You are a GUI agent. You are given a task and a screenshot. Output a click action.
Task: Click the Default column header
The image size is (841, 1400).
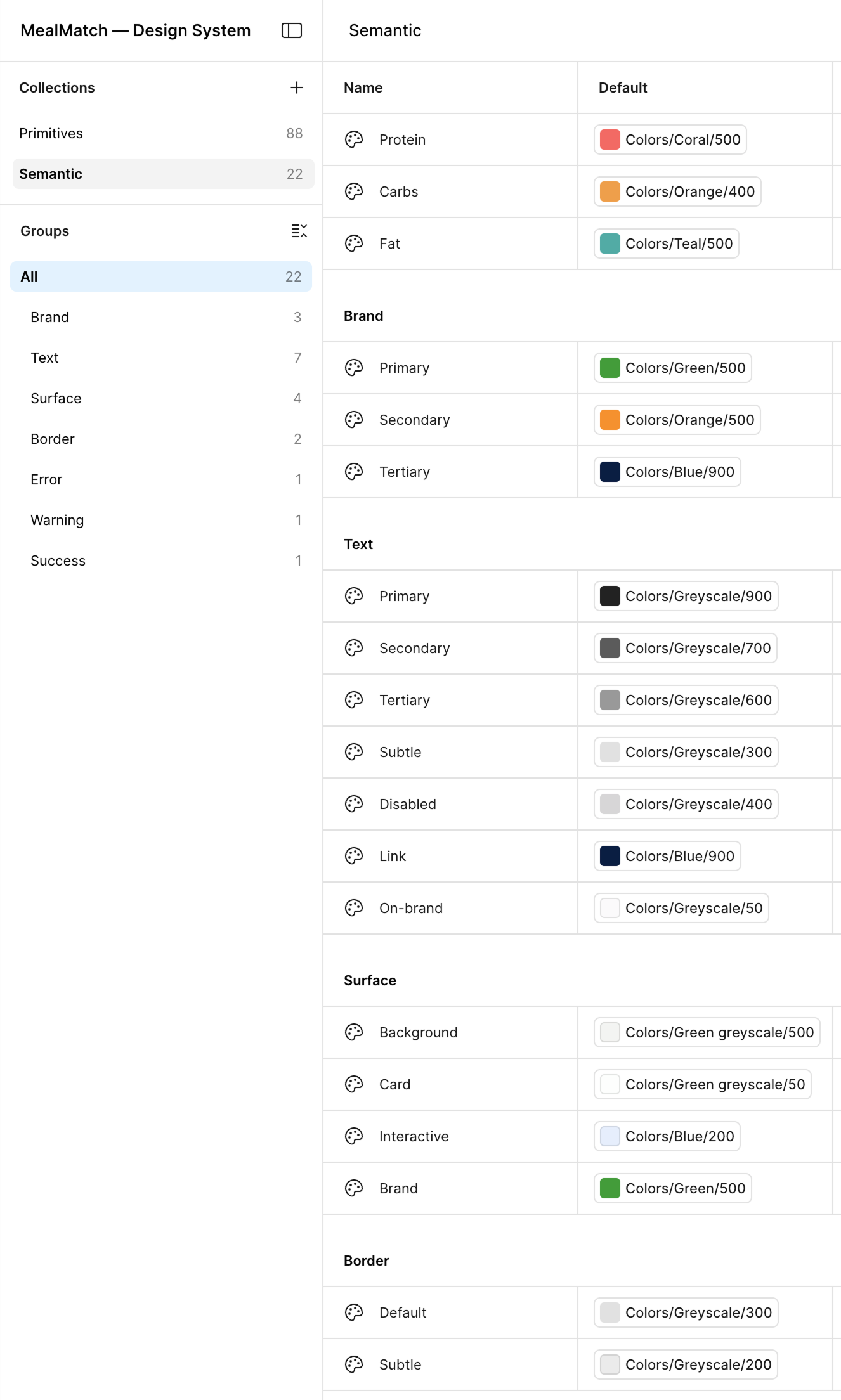(x=623, y=87)
